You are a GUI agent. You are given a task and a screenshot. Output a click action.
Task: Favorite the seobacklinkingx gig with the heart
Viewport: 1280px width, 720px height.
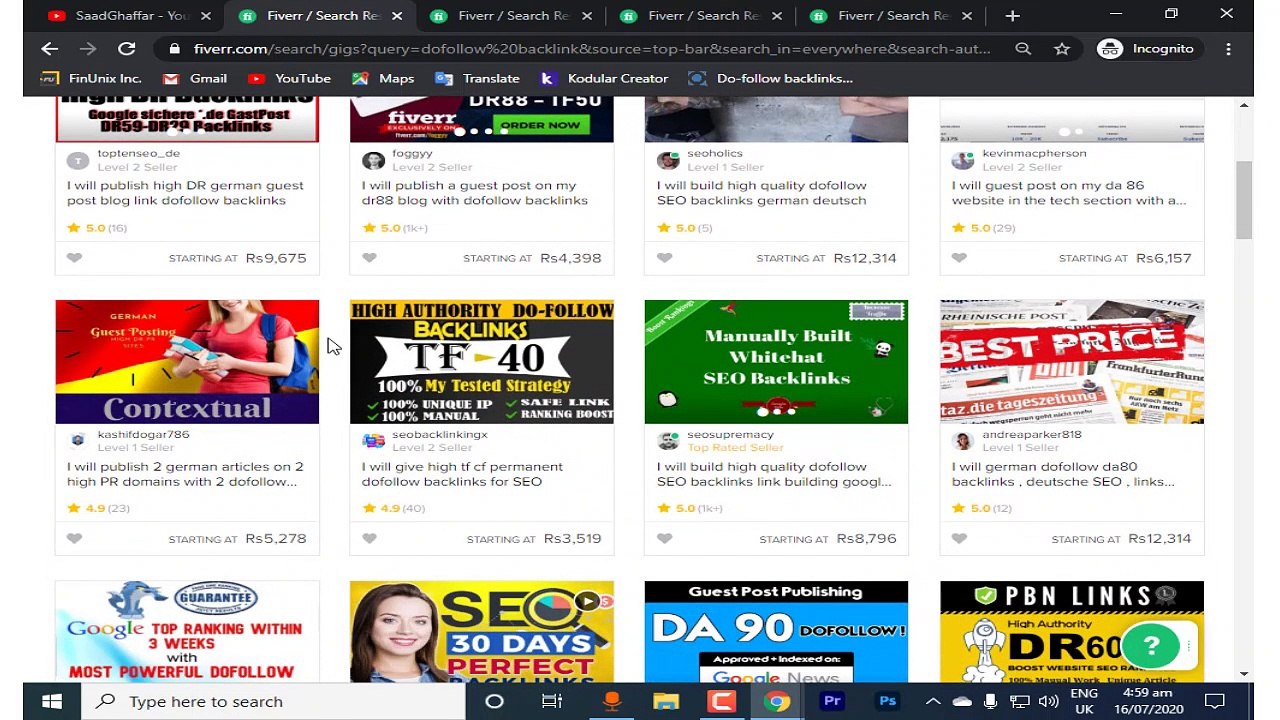(x=370, y=538)
